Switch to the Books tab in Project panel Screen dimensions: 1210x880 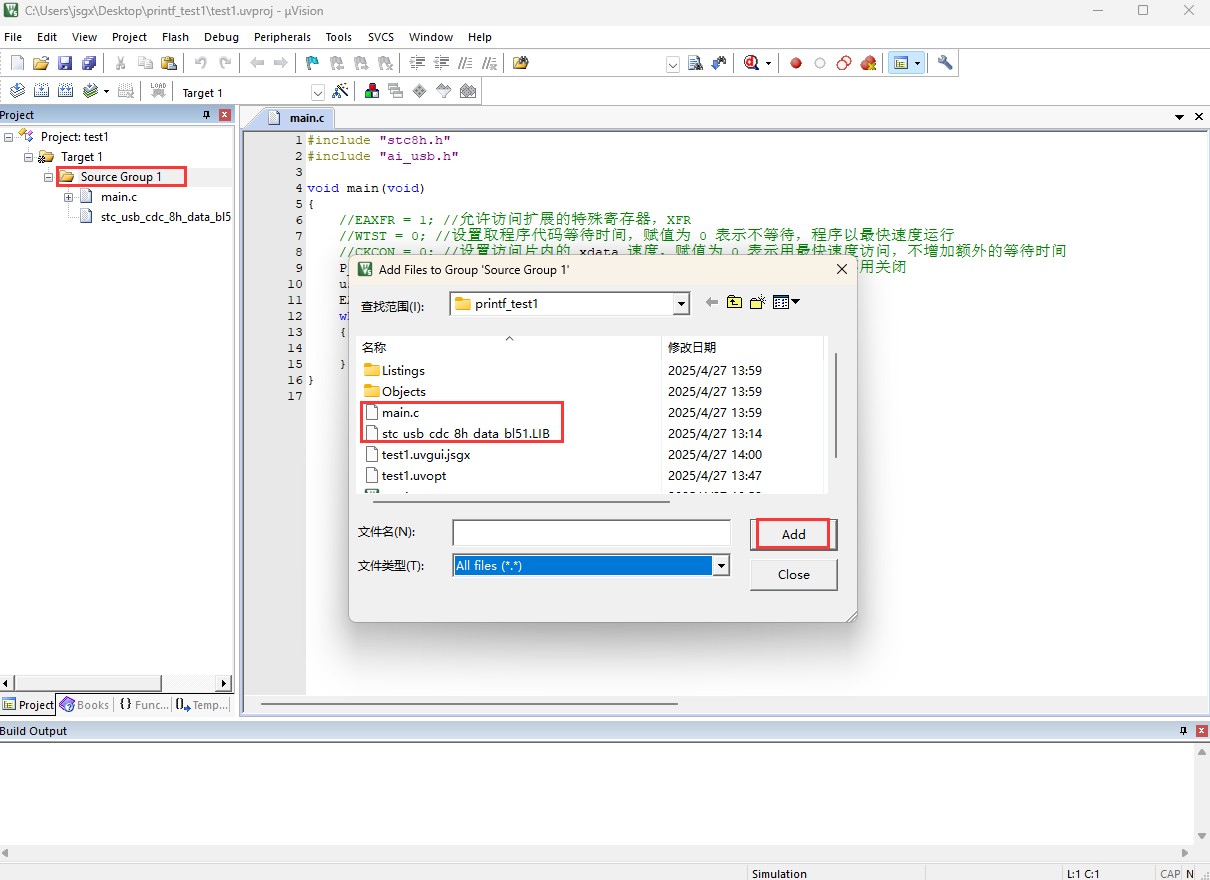click(x=84, y=705)
